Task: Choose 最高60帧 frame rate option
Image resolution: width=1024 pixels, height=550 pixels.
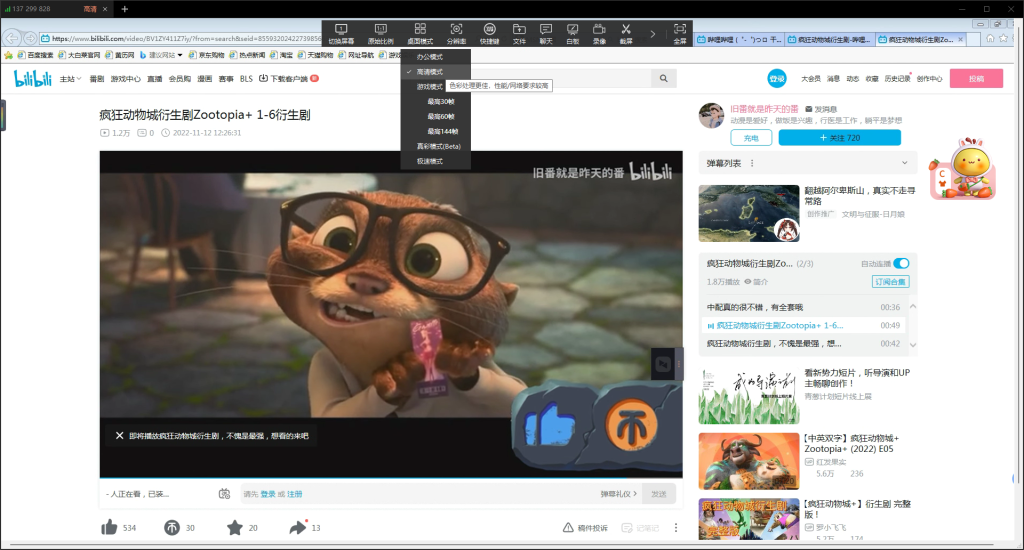Action: point(441,116)
